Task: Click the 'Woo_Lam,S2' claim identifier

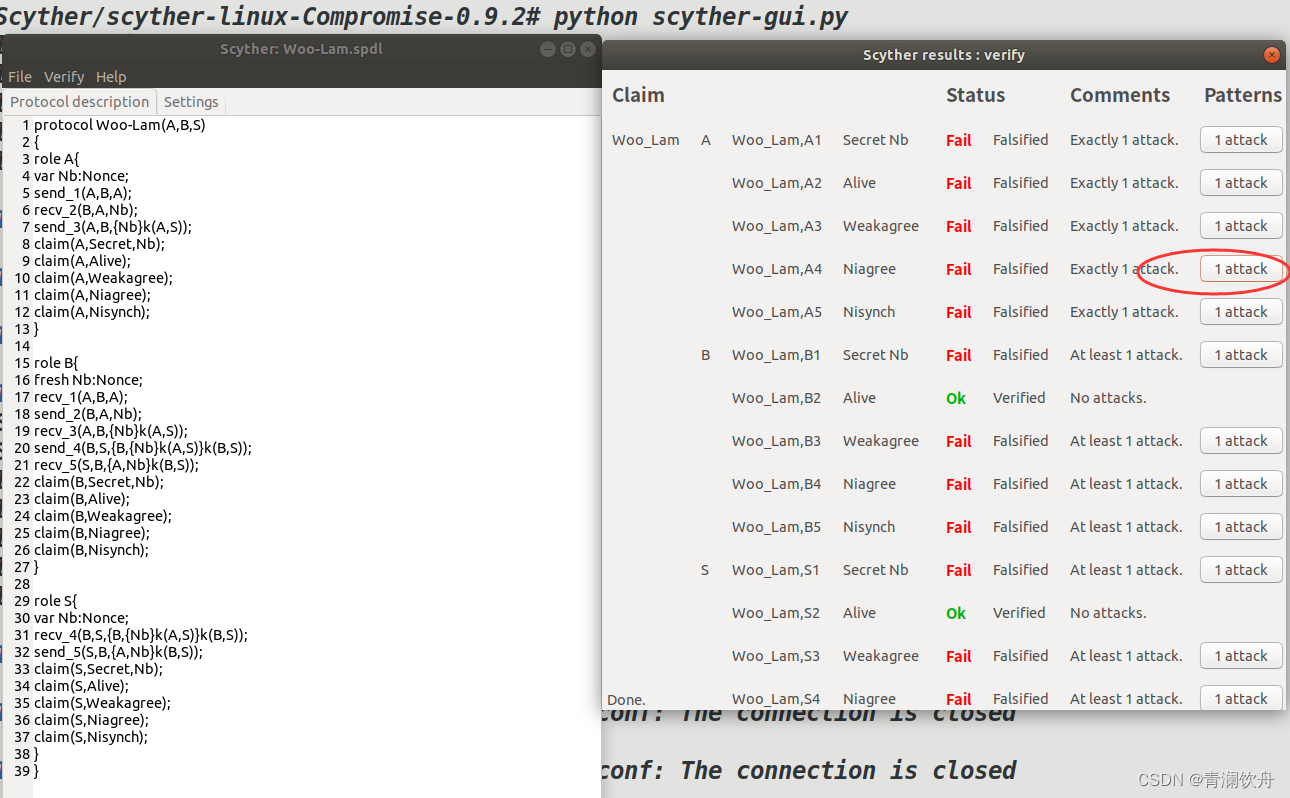Action: (776, 613)
